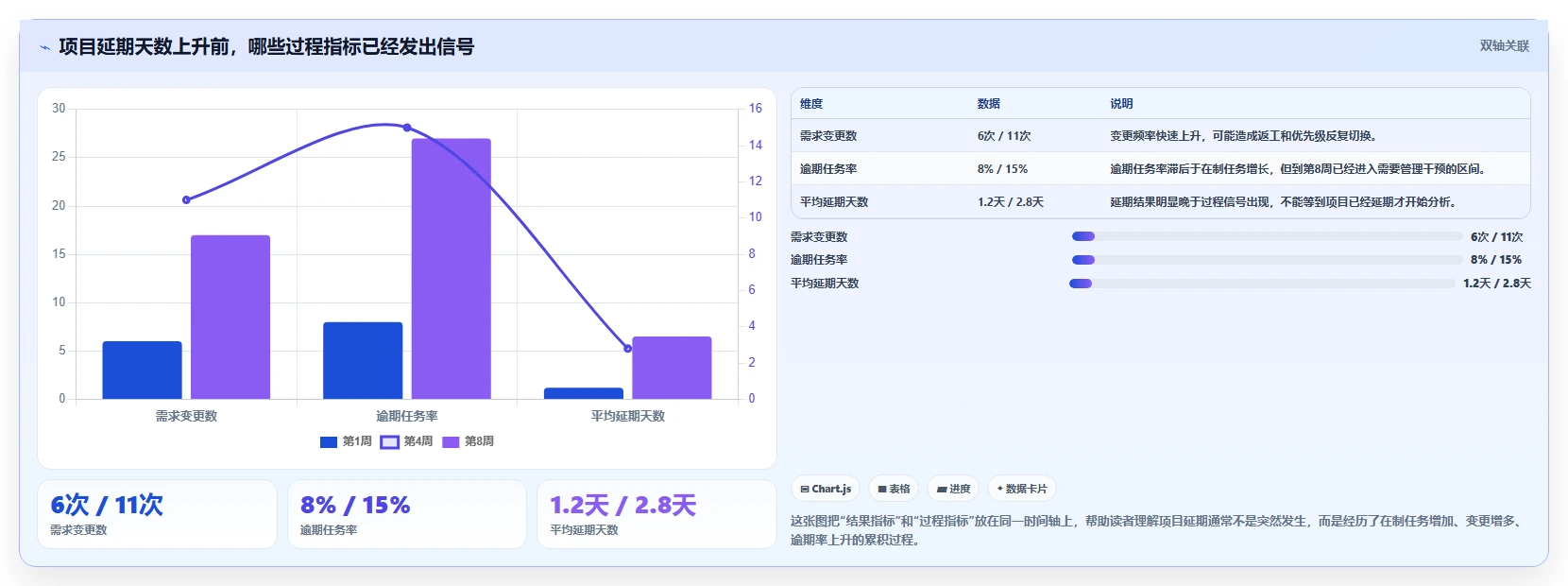Viewport: 1568px width, 586px height.
Task: Click the 数据卡片 tag
Action: pyautogui.click(x=1022, y=489)
